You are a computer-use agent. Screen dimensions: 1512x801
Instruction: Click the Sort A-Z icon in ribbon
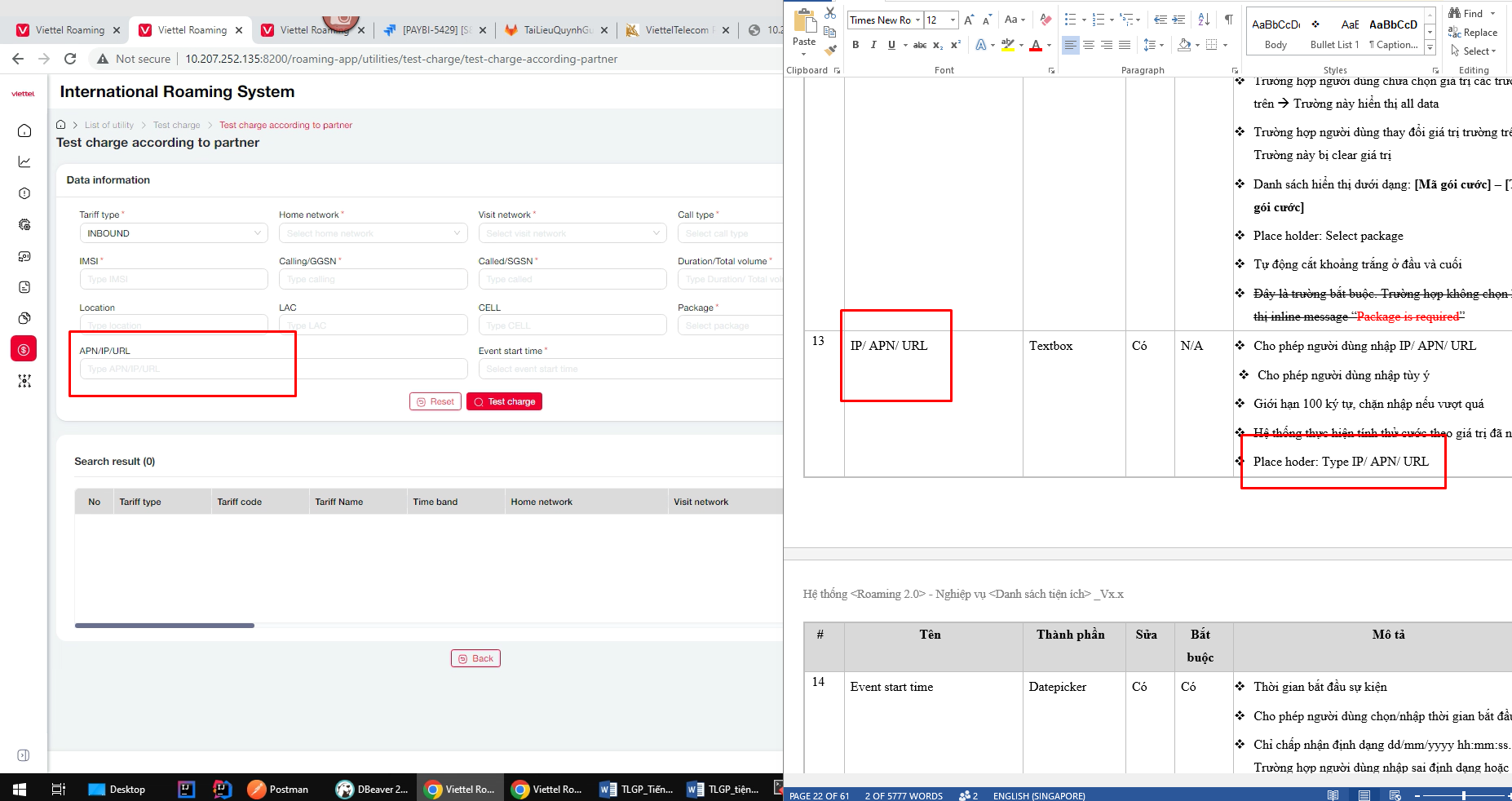[1204, 20]
